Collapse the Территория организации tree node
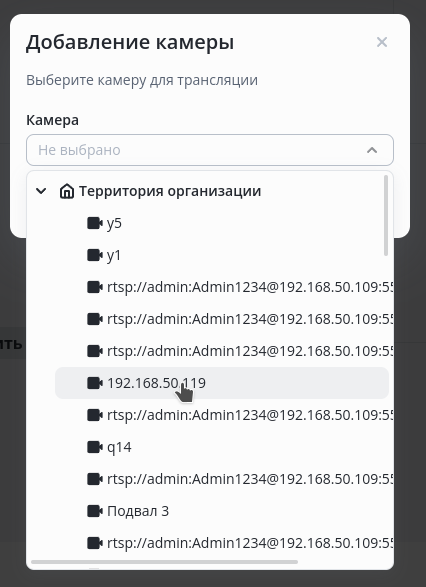The height and width of the screenshot is (587, 426). pos(41,191)
